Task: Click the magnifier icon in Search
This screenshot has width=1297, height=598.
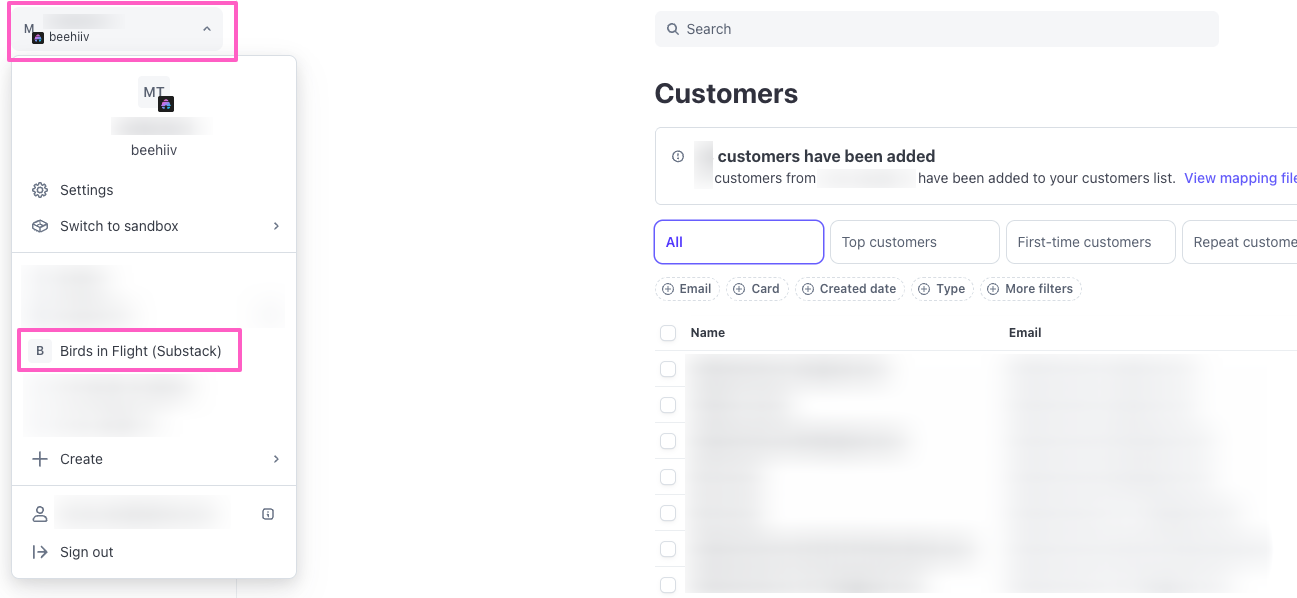Action: (x=674, y=29)
